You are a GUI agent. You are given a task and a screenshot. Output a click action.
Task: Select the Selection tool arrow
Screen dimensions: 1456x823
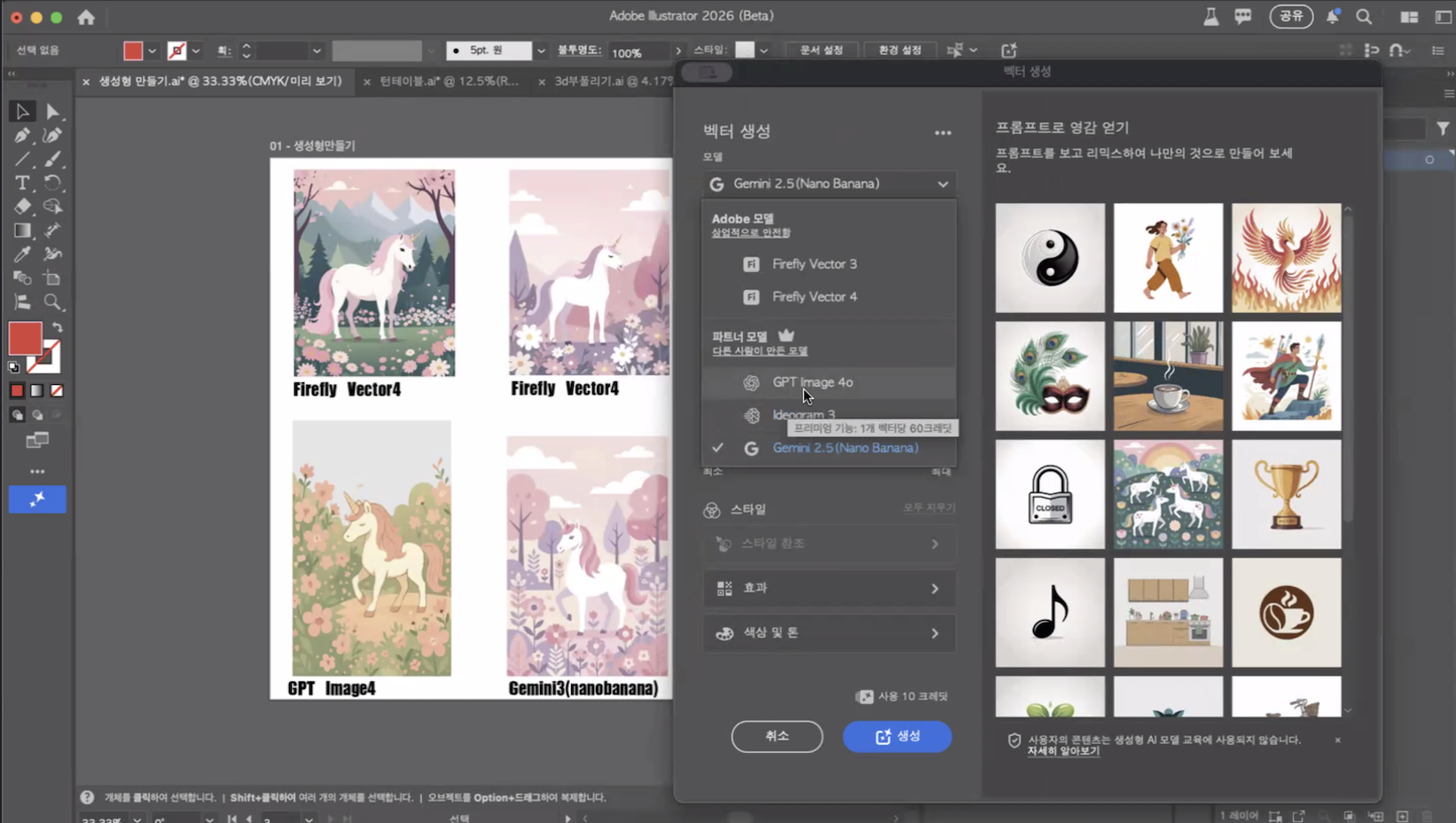(22, 112)
